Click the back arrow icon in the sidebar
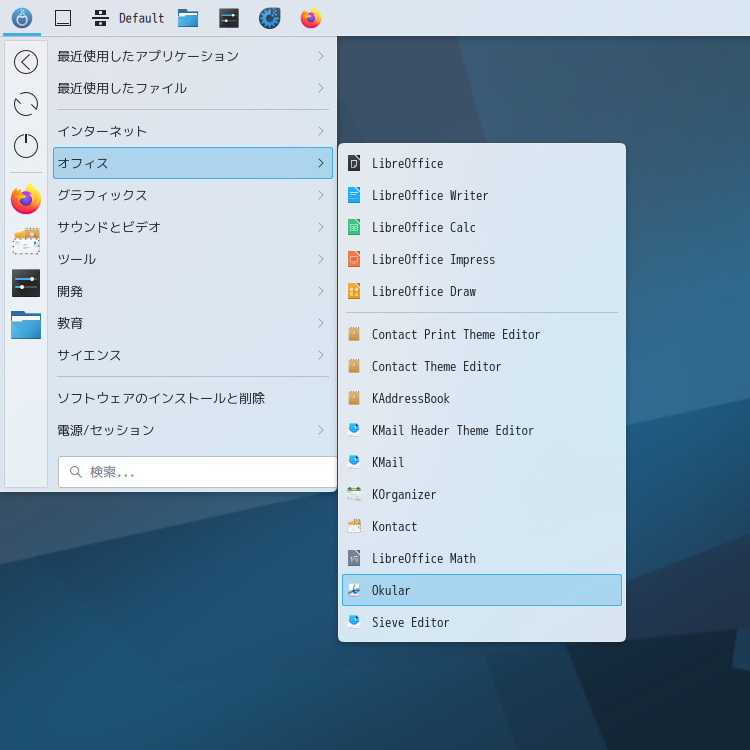The image size is (750, 750). pos(26,62)
